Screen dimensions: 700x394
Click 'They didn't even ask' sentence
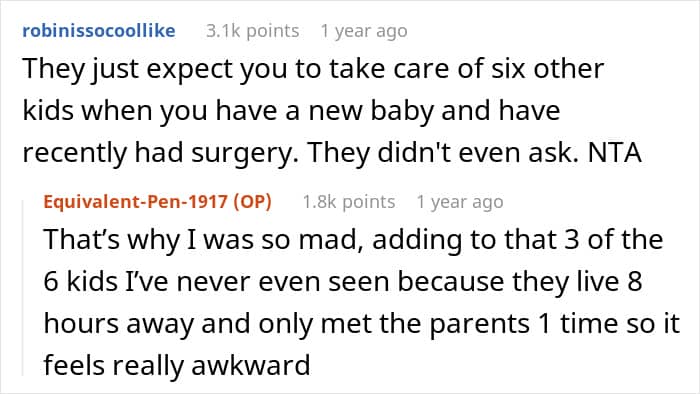(x=446, y=152)
